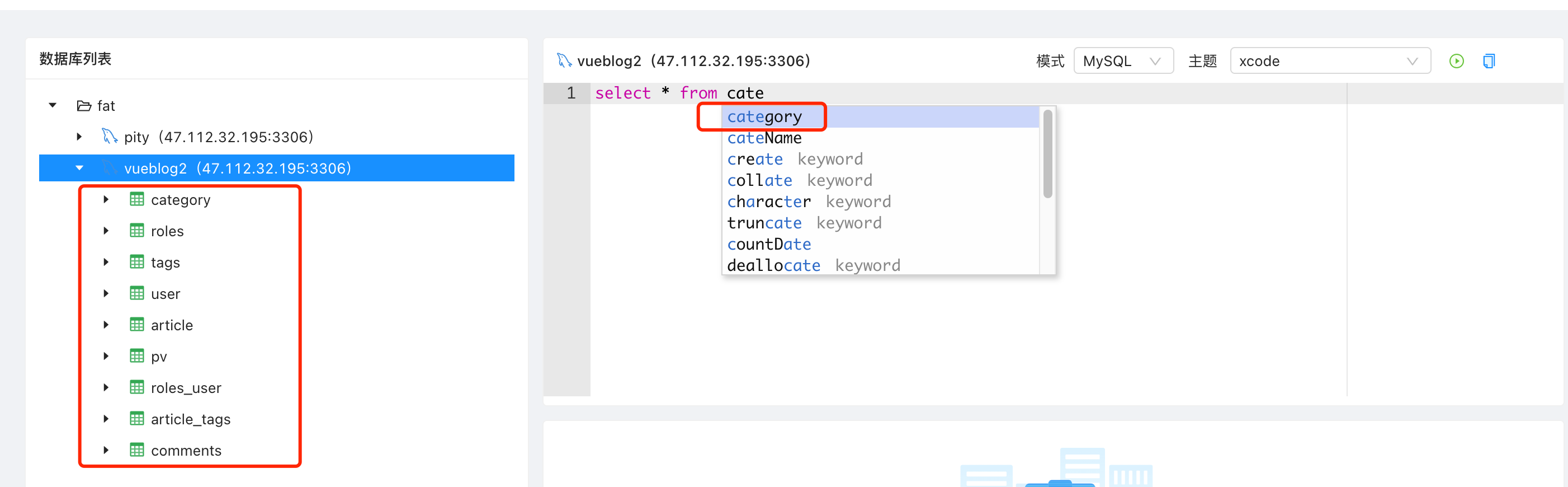This screenshot has height=487, width=1568.
Task: Select the roles table label
Action: (167, 231)
